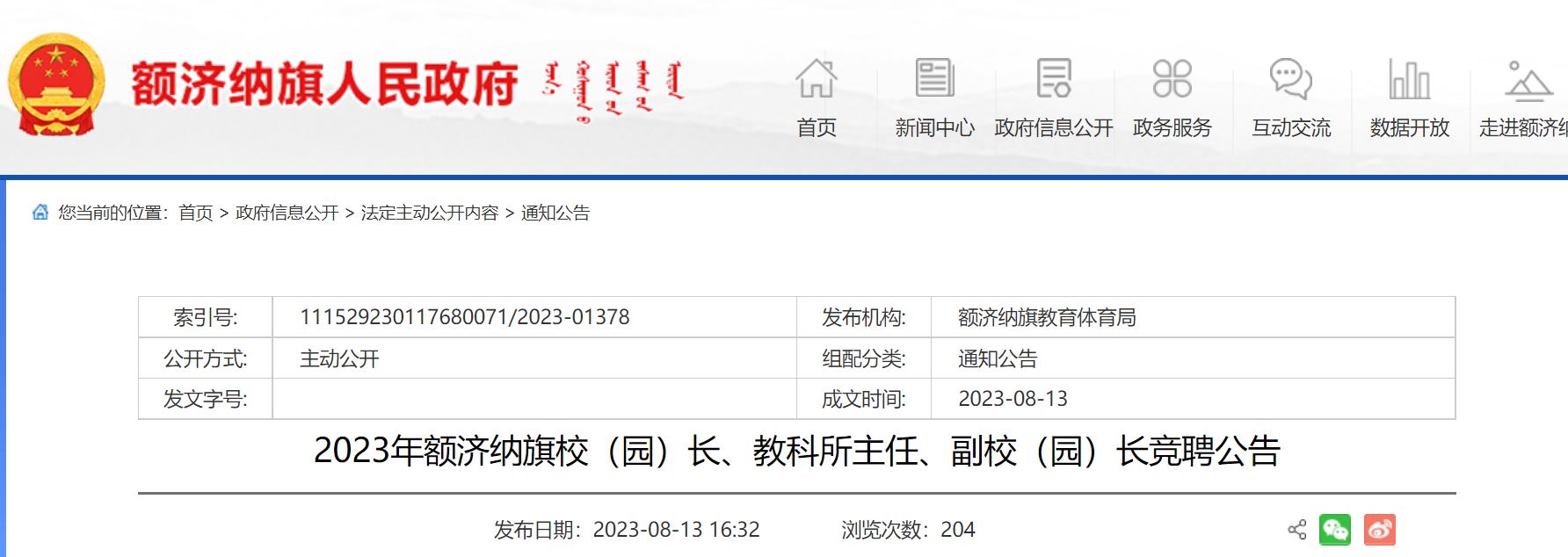Click the 成文时间 label cell
Image resolution: width=1568 pixels, height=557 pixels.
[x=864, y=399]
